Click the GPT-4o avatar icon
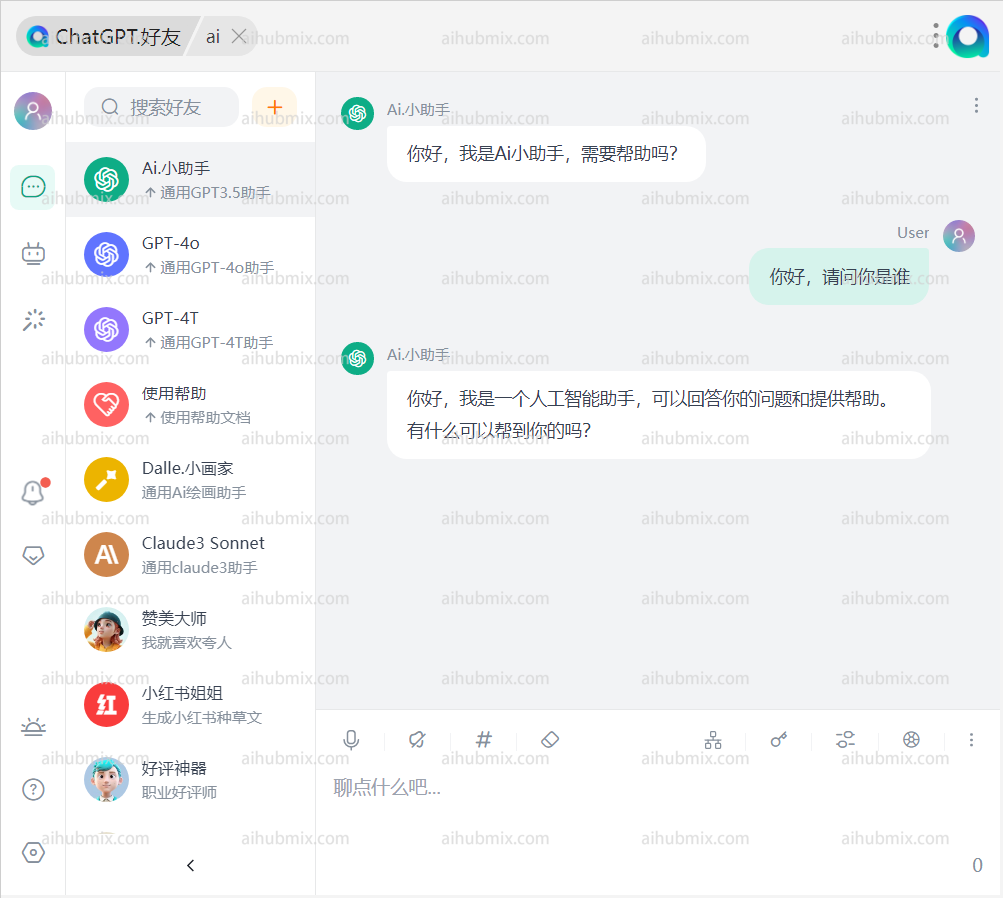Screen dimensions: 1003x898 click(x=106, y=255)
